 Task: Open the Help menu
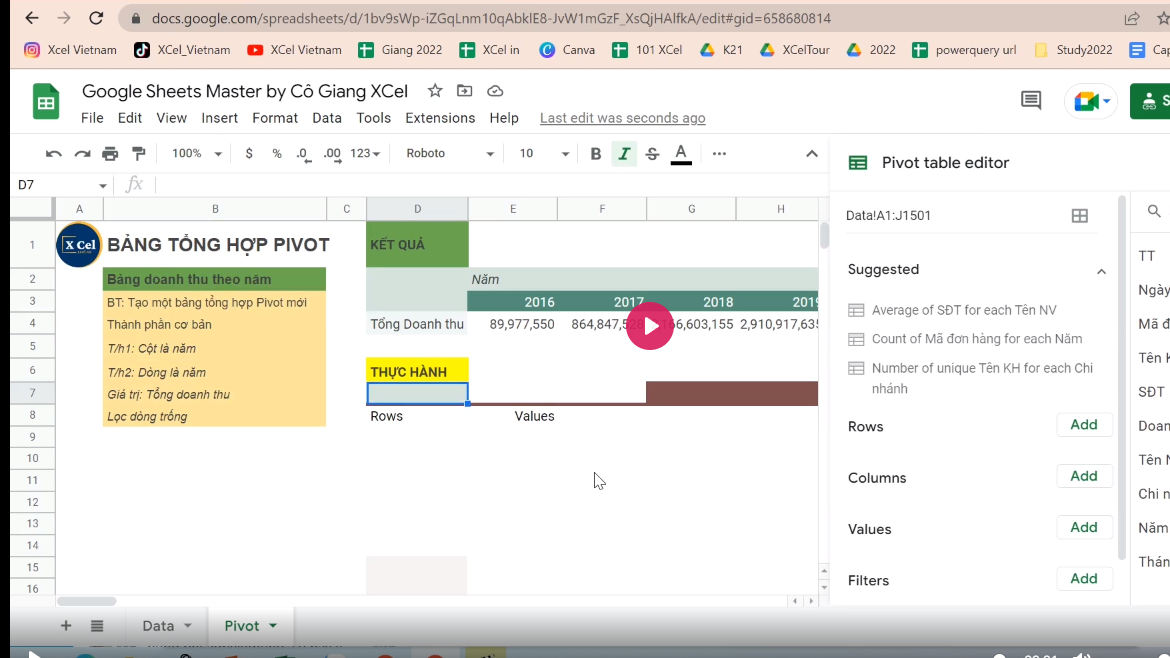[504, 118]
